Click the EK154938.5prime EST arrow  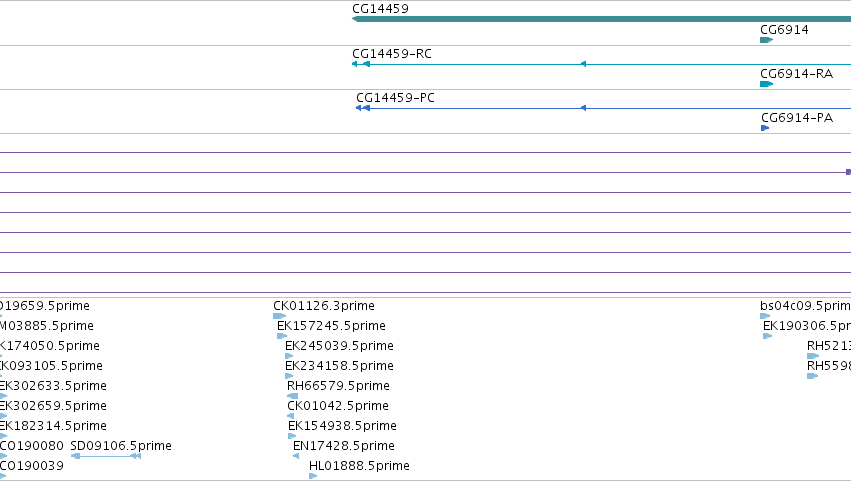(292, 436)
